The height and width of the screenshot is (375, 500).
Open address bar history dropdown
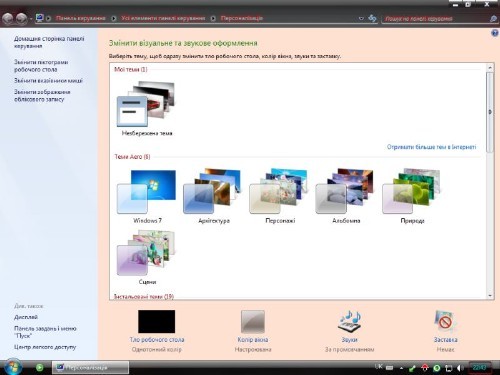[361, 19]
